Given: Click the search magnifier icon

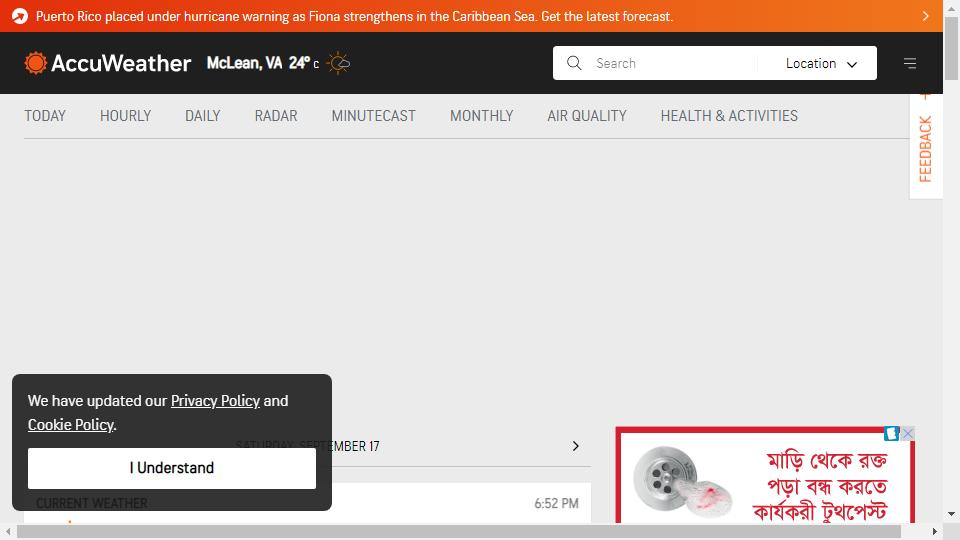Looking at the screenshot, I should click(x=574, y=63).
